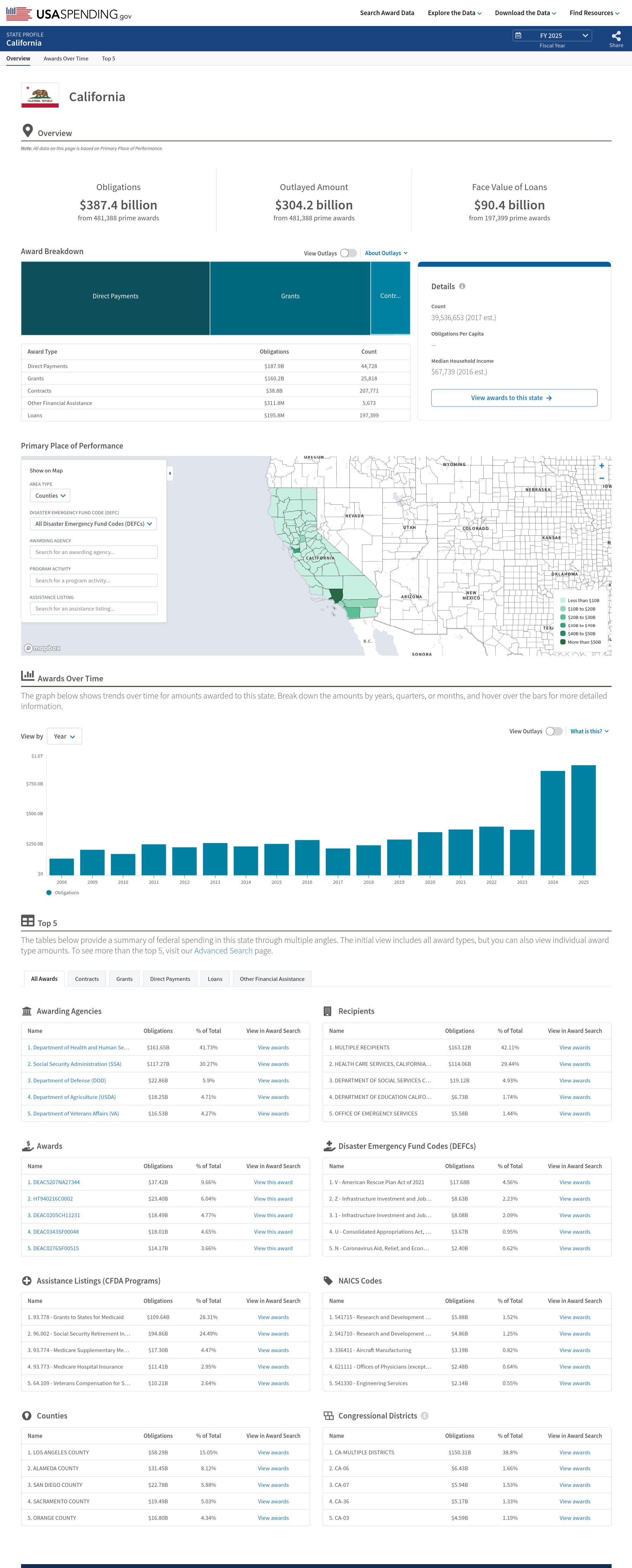Image resolution: width=632 pixels, height=1568 pixels.
Task: Open Department of Health and Human Services link
Action: (x=78, y=1048)
